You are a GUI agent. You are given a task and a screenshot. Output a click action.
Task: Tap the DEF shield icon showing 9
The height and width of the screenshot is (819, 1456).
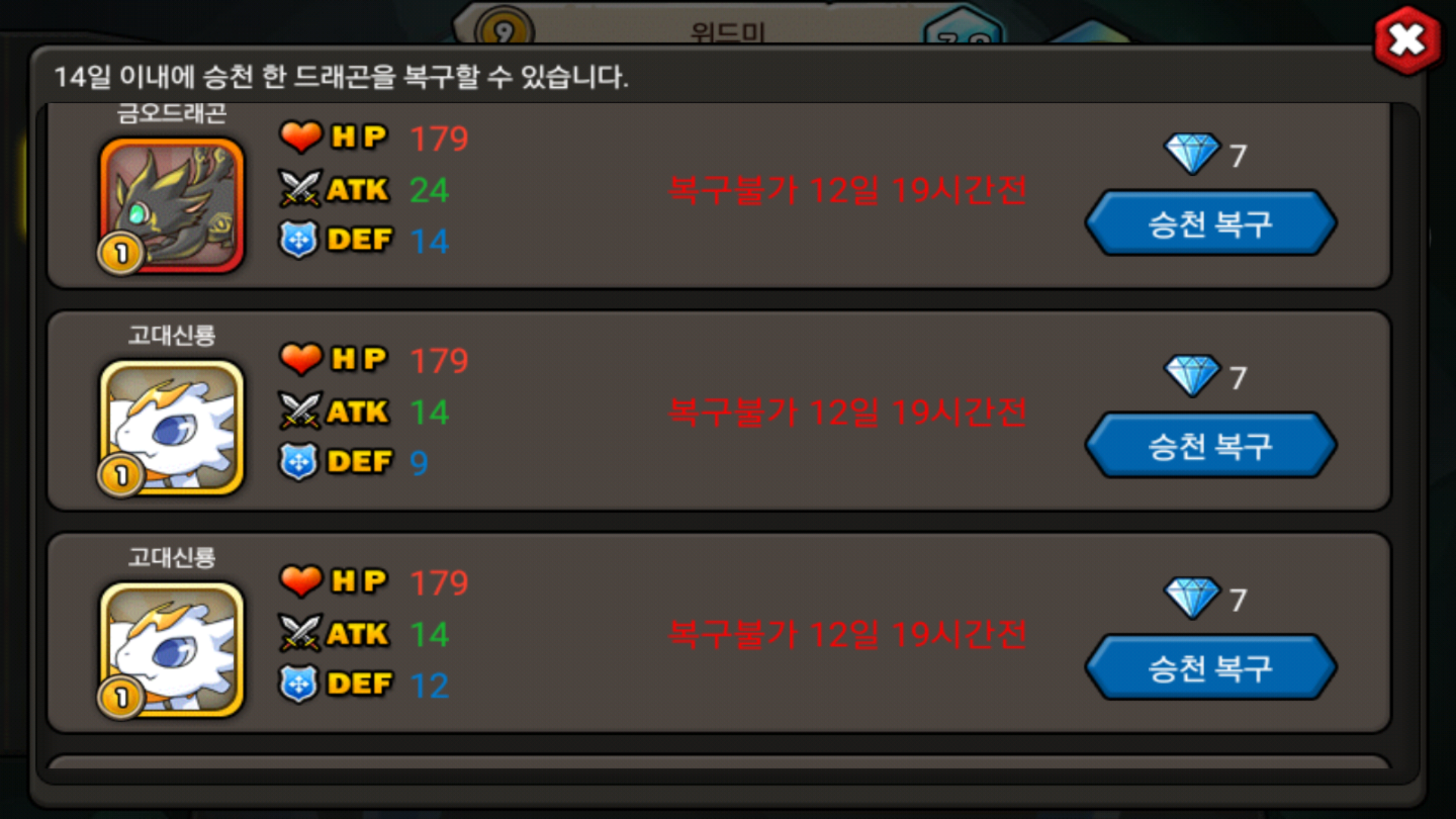pyautogui.click(x=299, y=462)
